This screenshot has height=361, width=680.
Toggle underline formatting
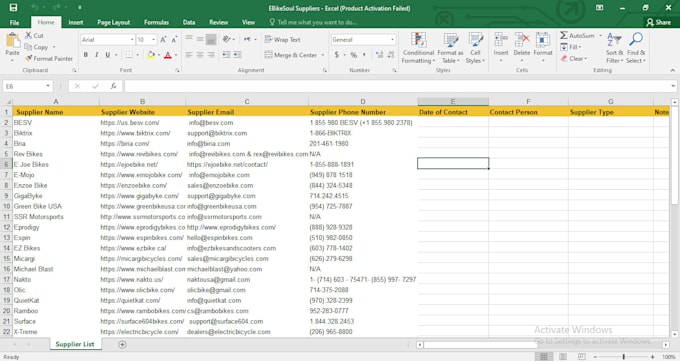[x=108, y=55]
